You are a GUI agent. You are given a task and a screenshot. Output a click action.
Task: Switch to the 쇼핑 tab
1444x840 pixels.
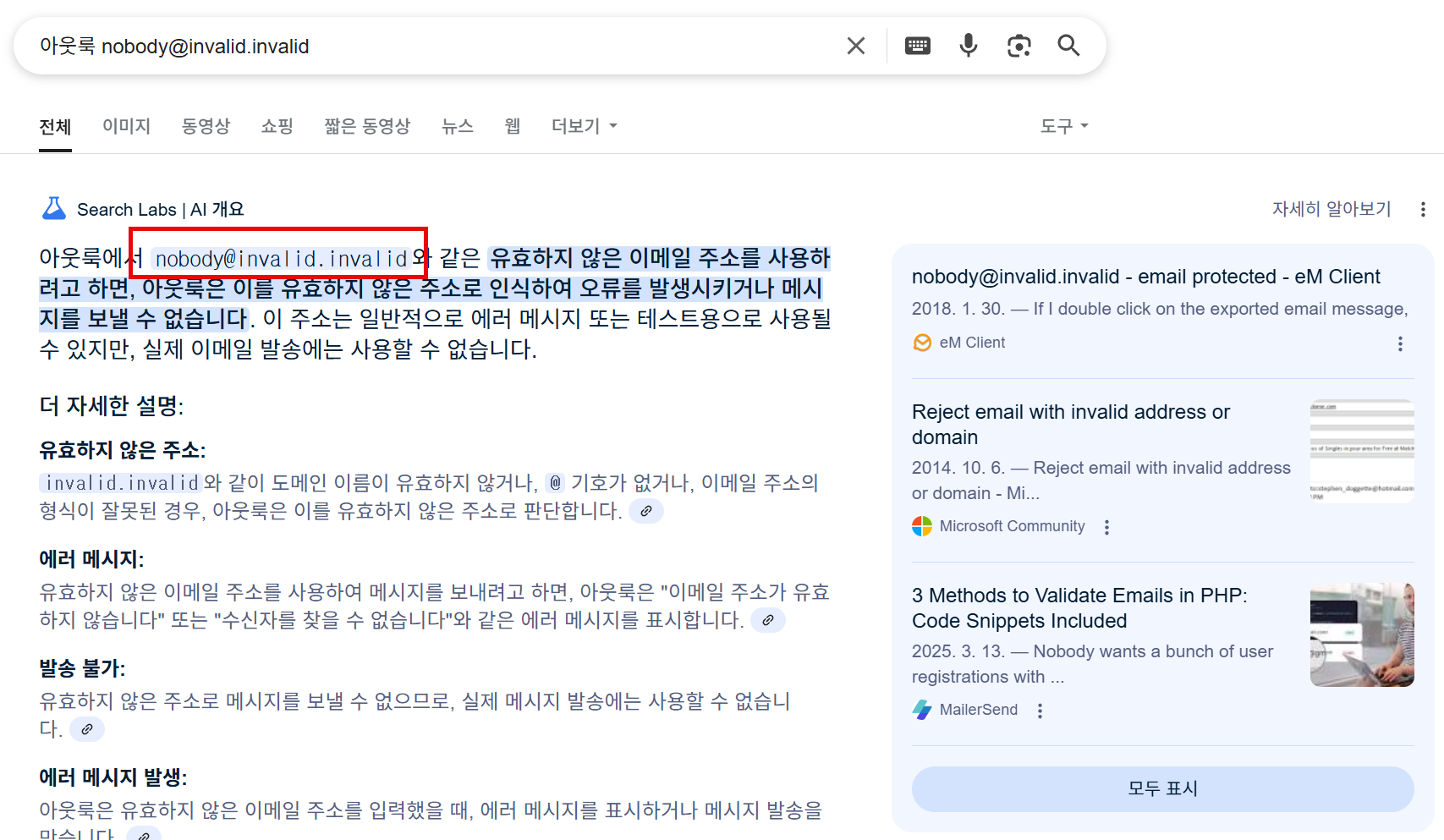tap(277, 126)
